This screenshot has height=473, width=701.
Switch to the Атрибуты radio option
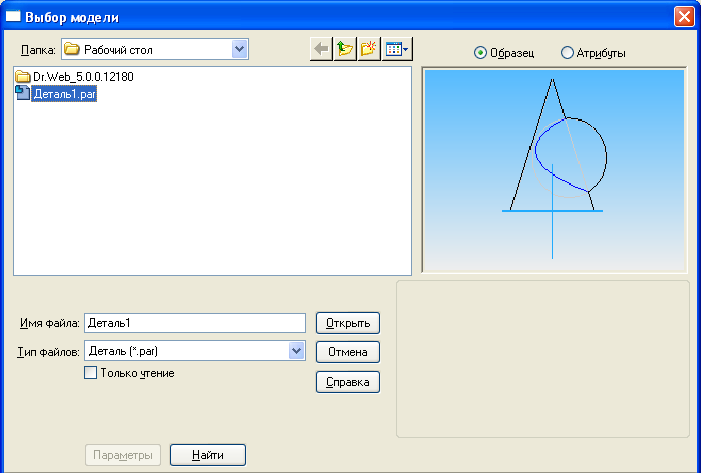coord(568,52)
